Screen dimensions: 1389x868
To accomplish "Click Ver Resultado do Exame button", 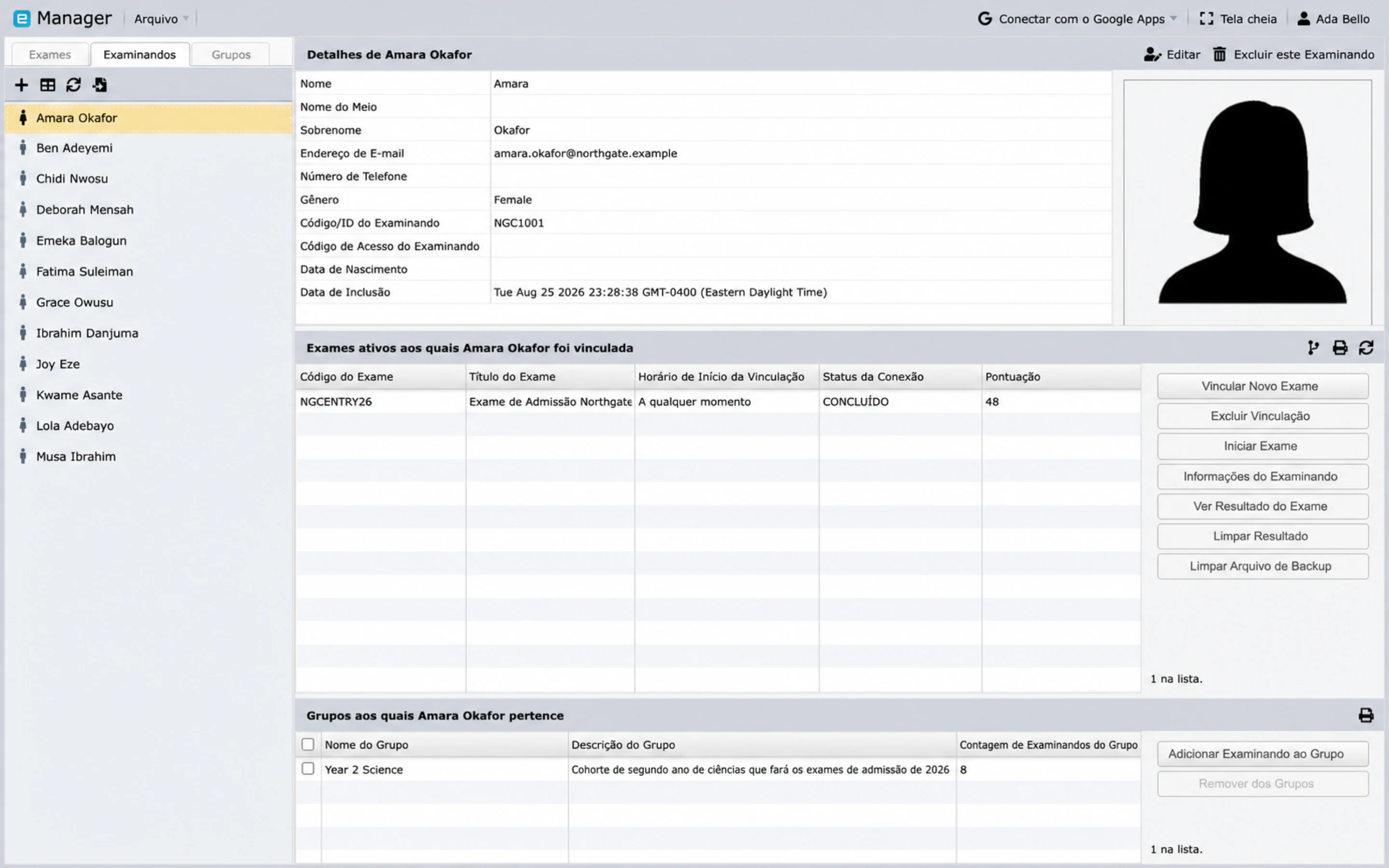I will [1263, 506].
